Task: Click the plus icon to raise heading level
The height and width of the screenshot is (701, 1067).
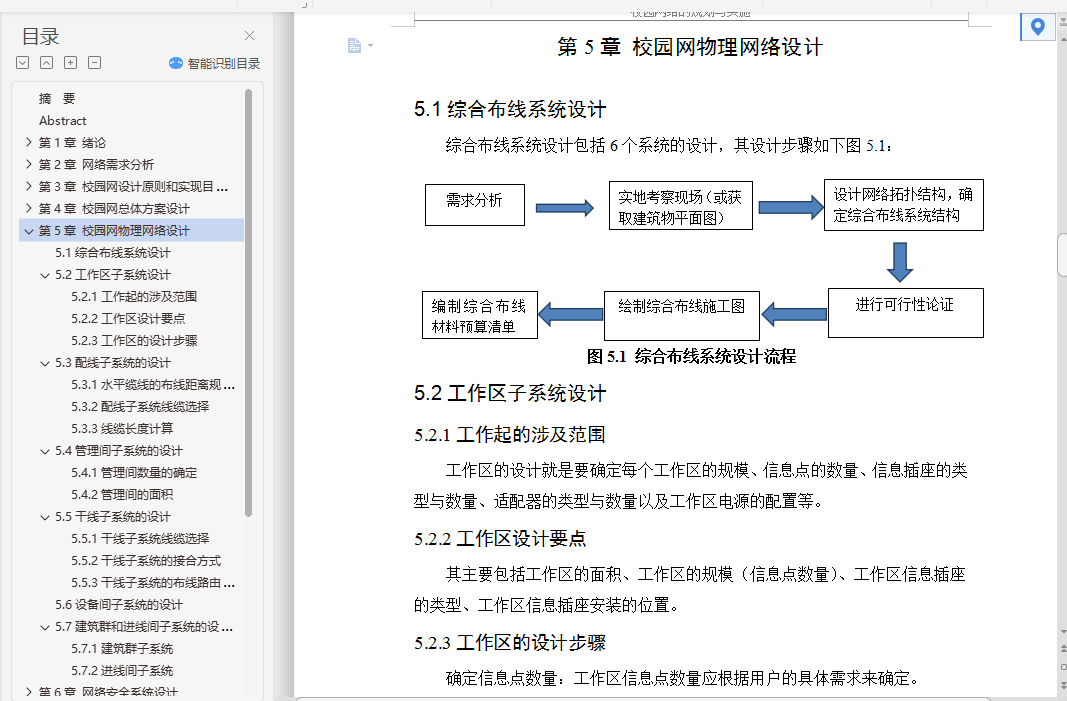Action: pyautogui.click(x=70, y=63)
